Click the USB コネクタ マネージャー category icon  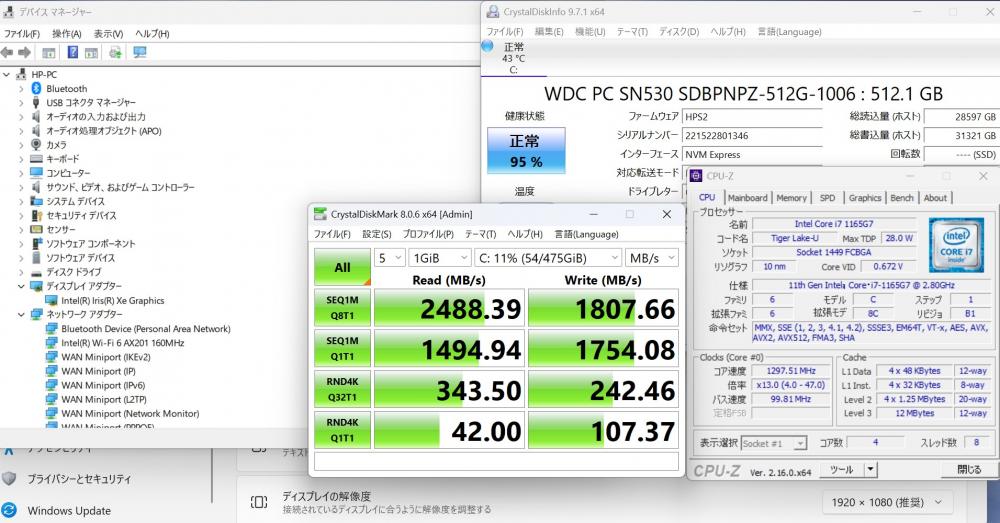(36, 102)
